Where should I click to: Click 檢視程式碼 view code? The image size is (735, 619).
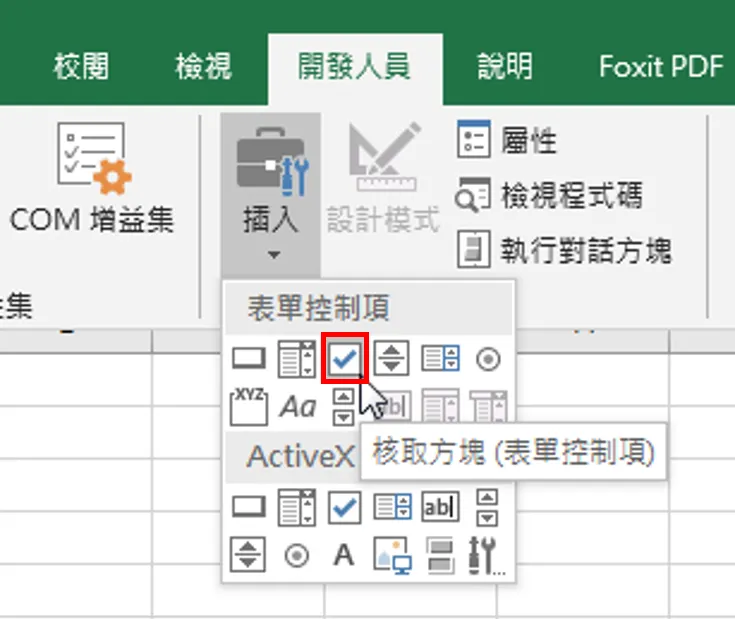549,195
